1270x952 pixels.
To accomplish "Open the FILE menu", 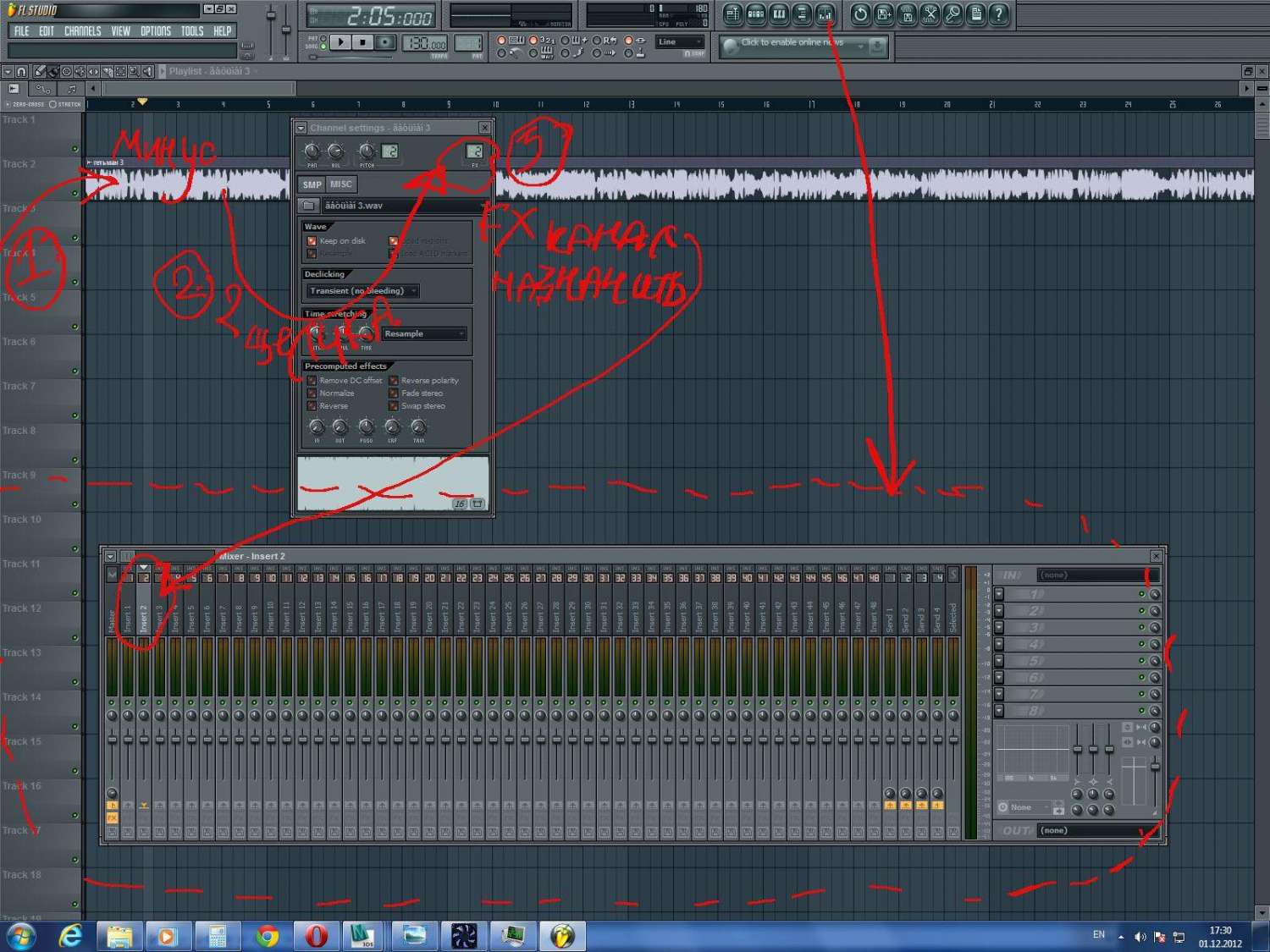I will [x=22, y=31].
